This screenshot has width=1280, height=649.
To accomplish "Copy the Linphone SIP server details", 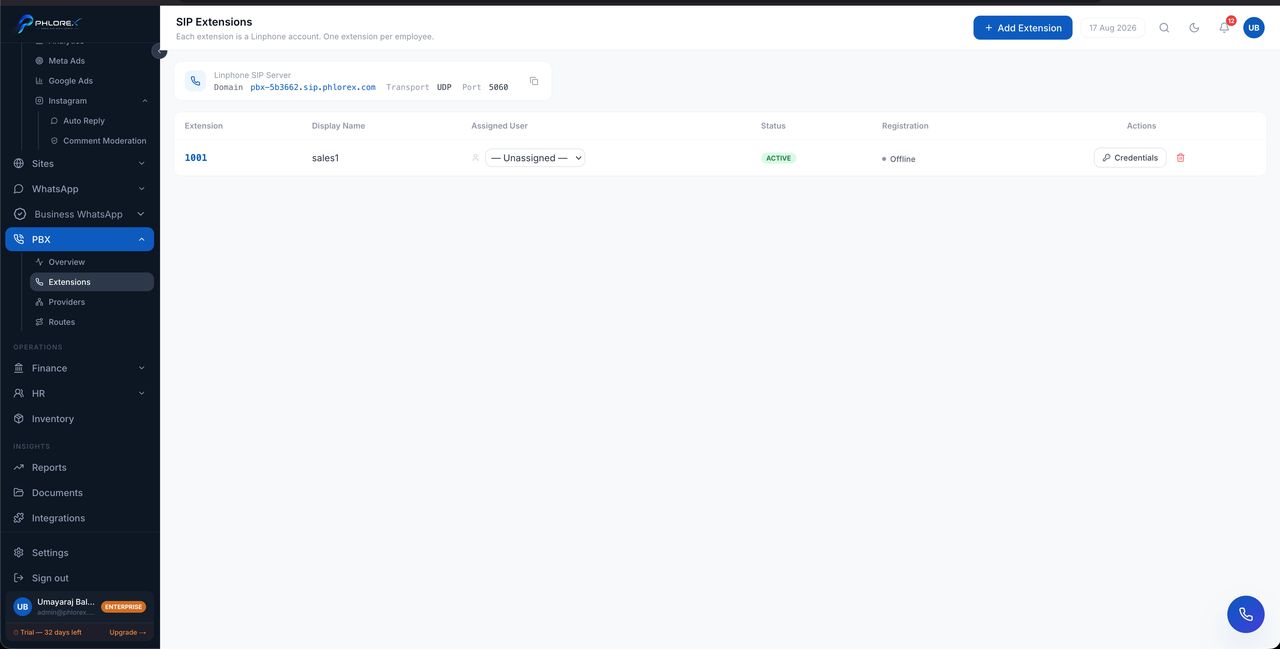I will (534, 81).
